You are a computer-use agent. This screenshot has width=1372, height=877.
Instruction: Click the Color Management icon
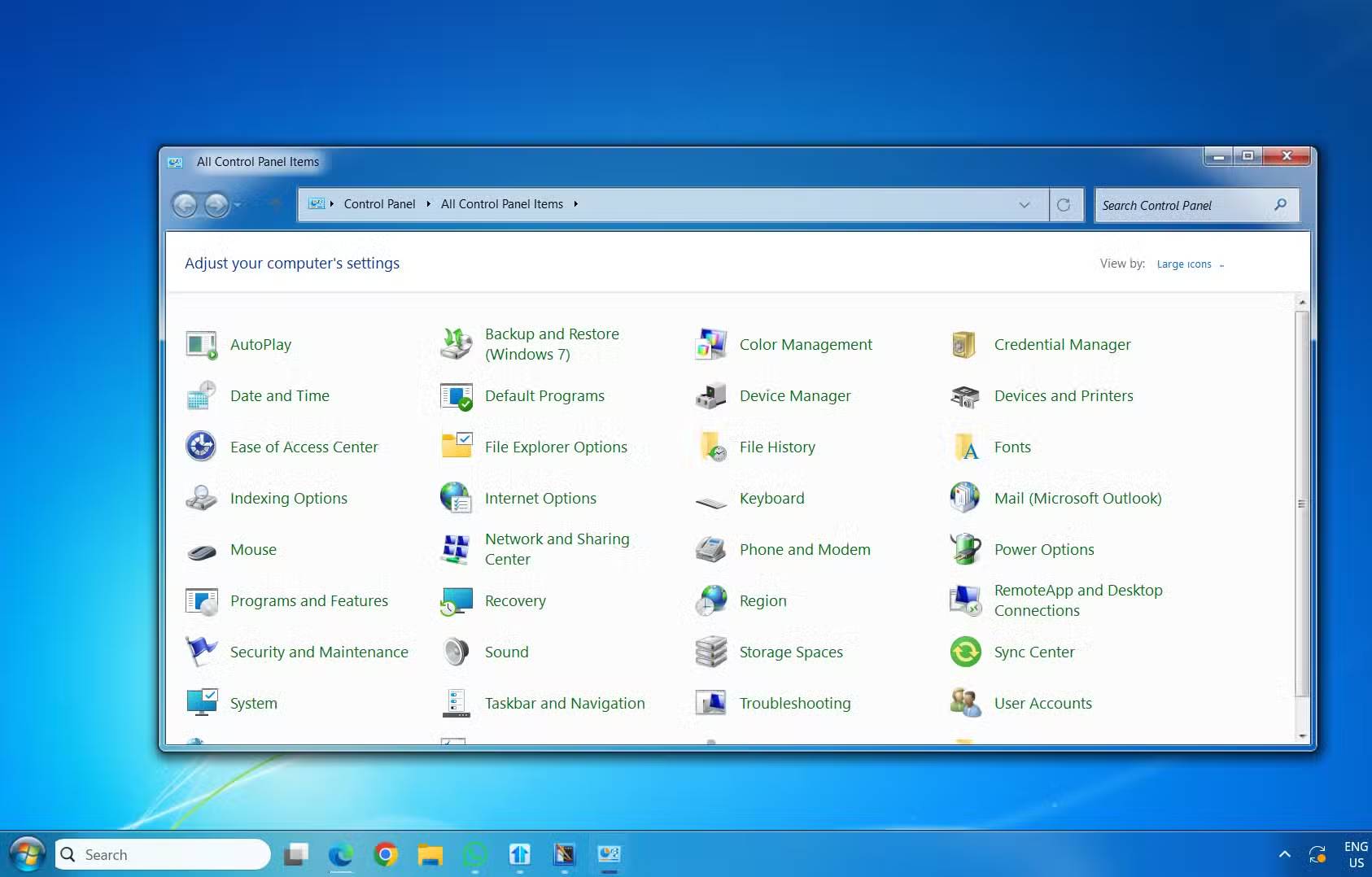710,345
